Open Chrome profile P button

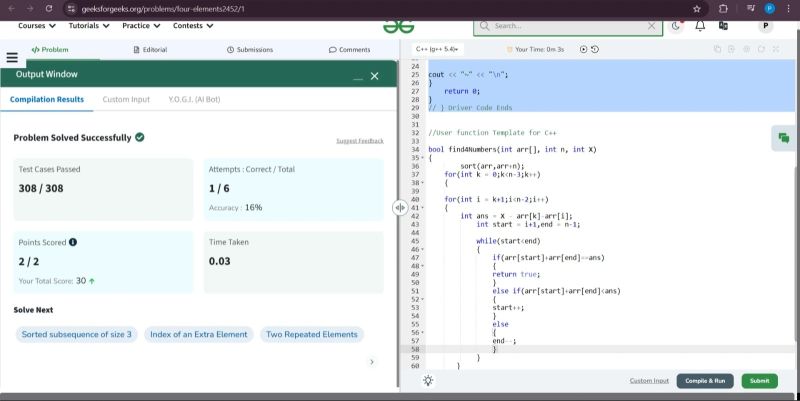pyautogui.click(x=770, y=9)
